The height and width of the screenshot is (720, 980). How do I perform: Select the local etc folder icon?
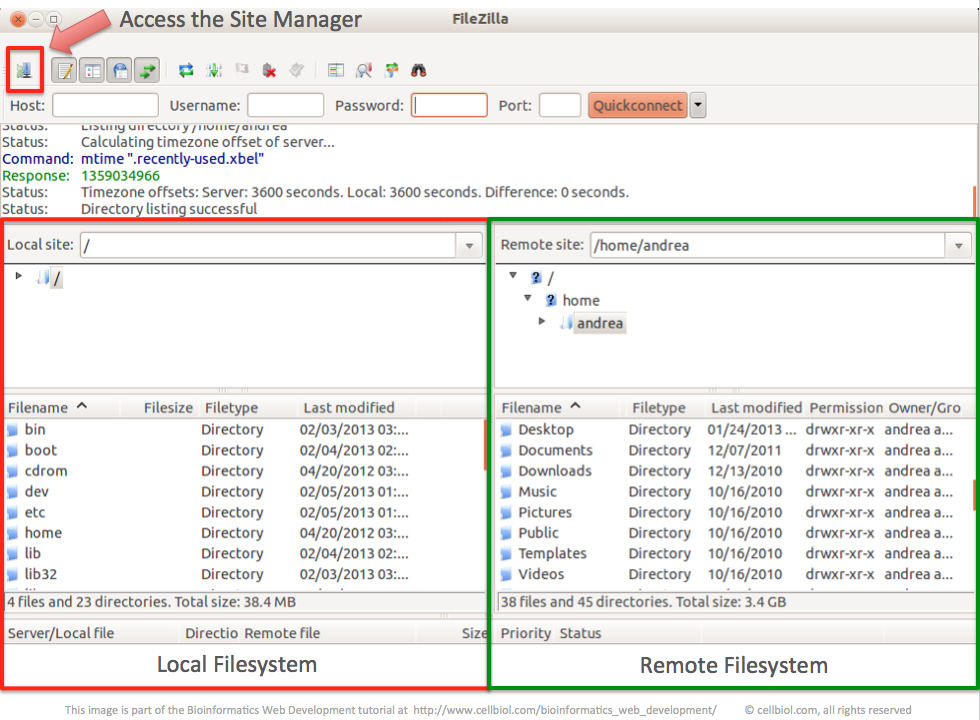(12, 512)
